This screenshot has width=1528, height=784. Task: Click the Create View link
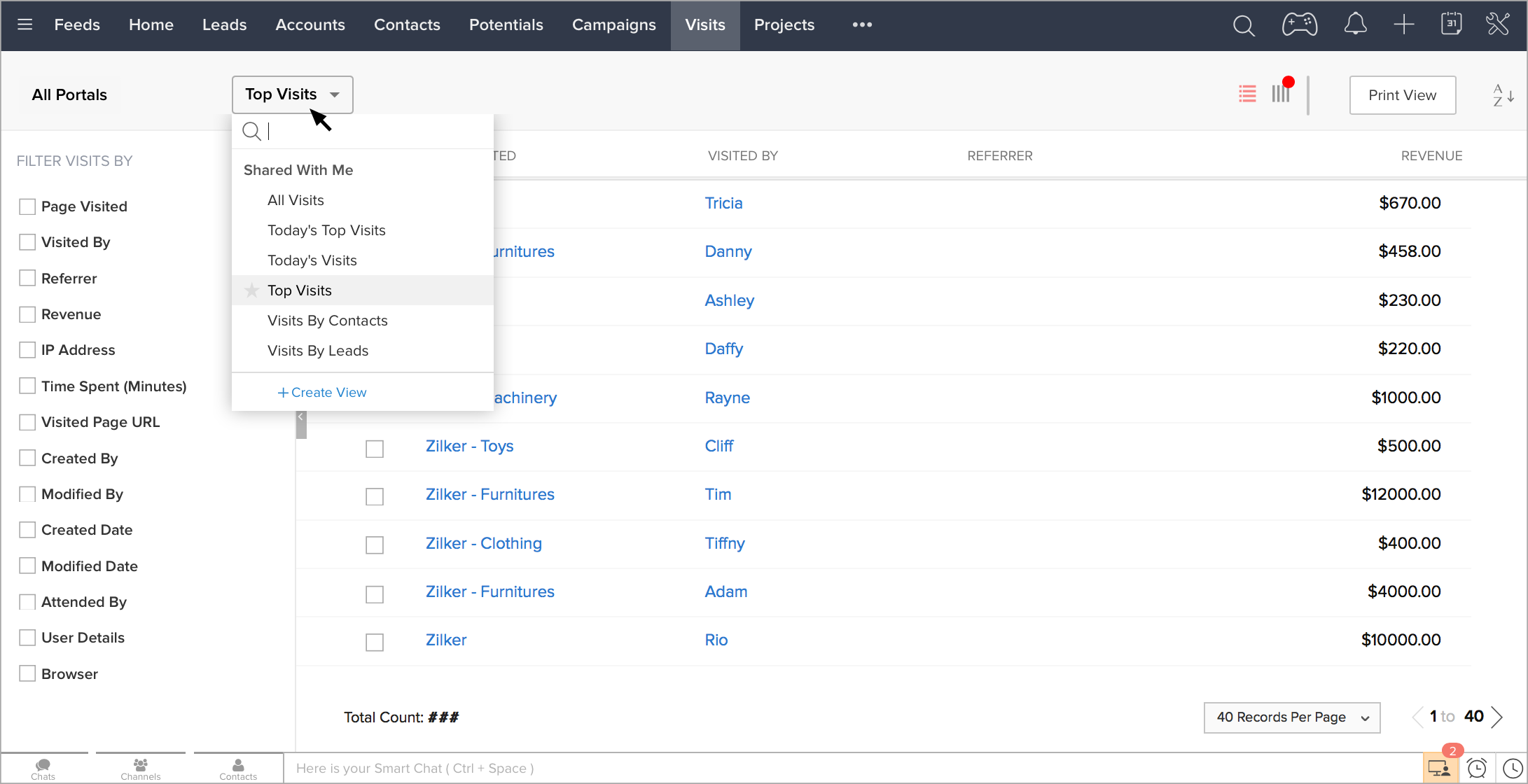click(322, 393)
